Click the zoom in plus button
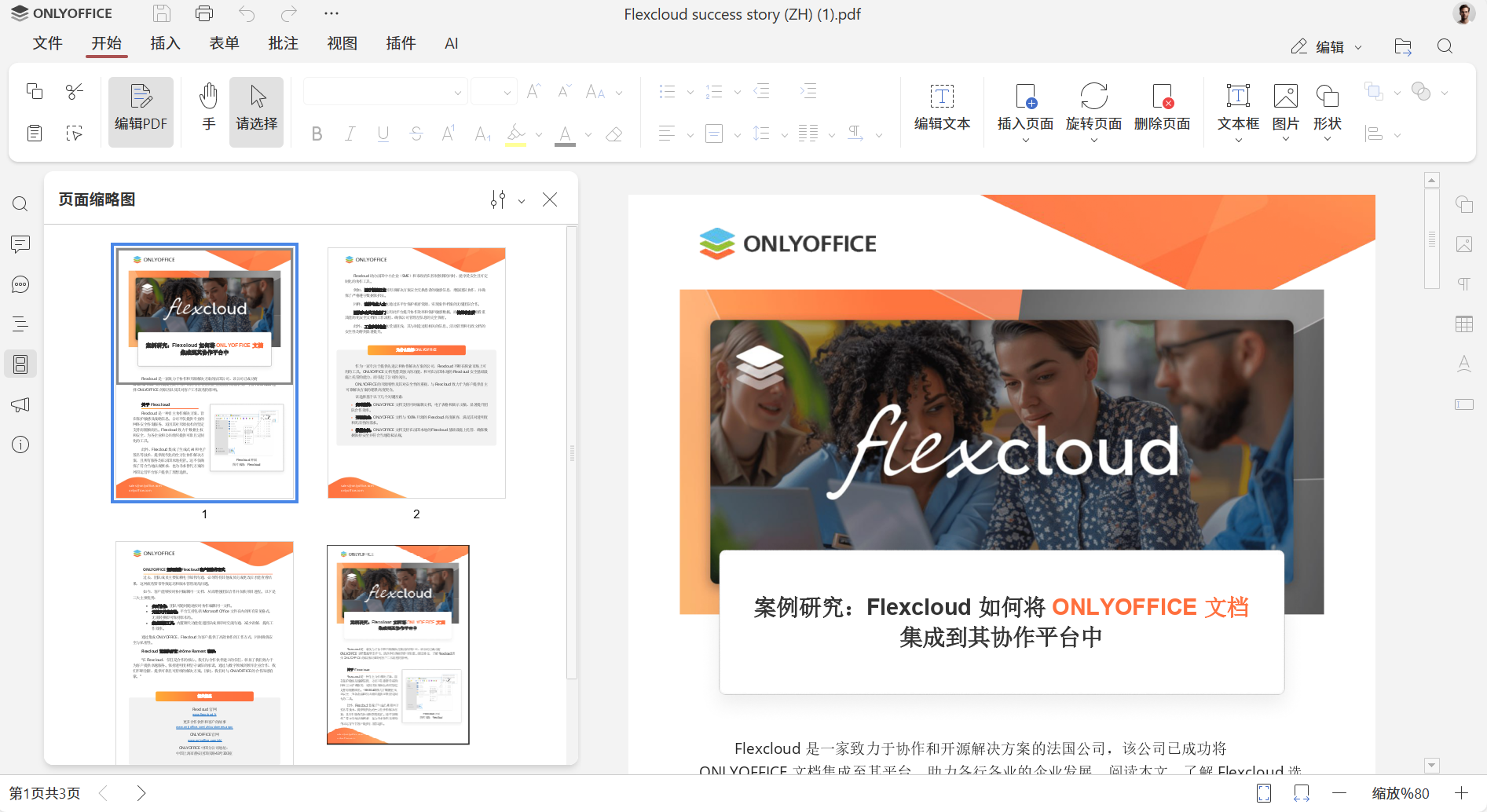1487x812 pixels. (x=1461, y=793)
